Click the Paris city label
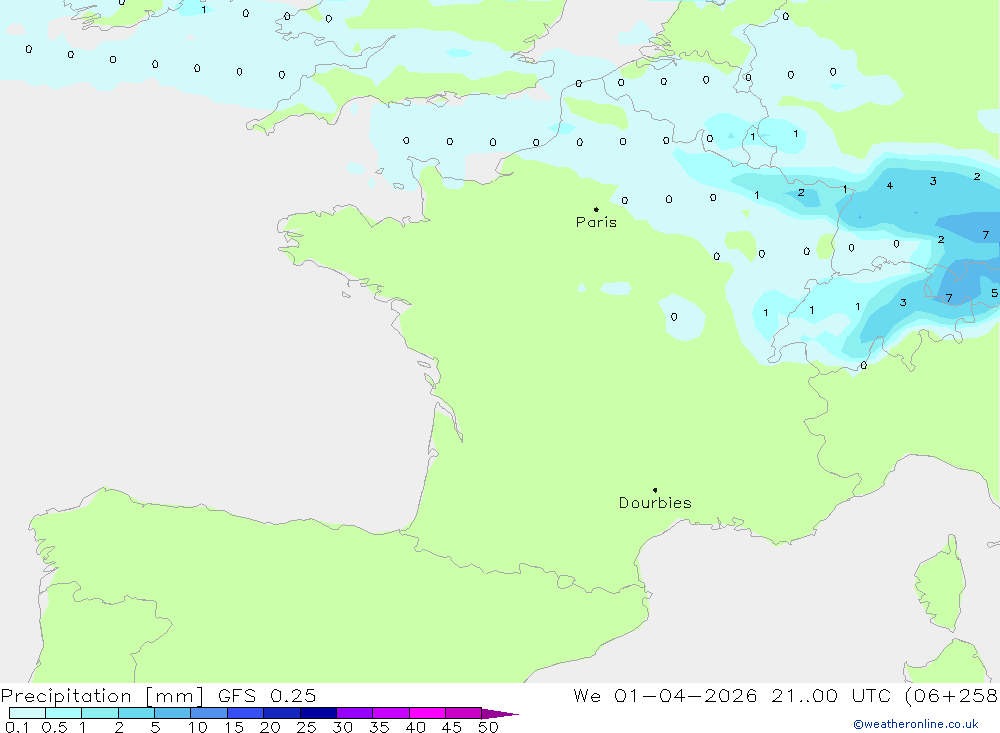 pos(596,222)
